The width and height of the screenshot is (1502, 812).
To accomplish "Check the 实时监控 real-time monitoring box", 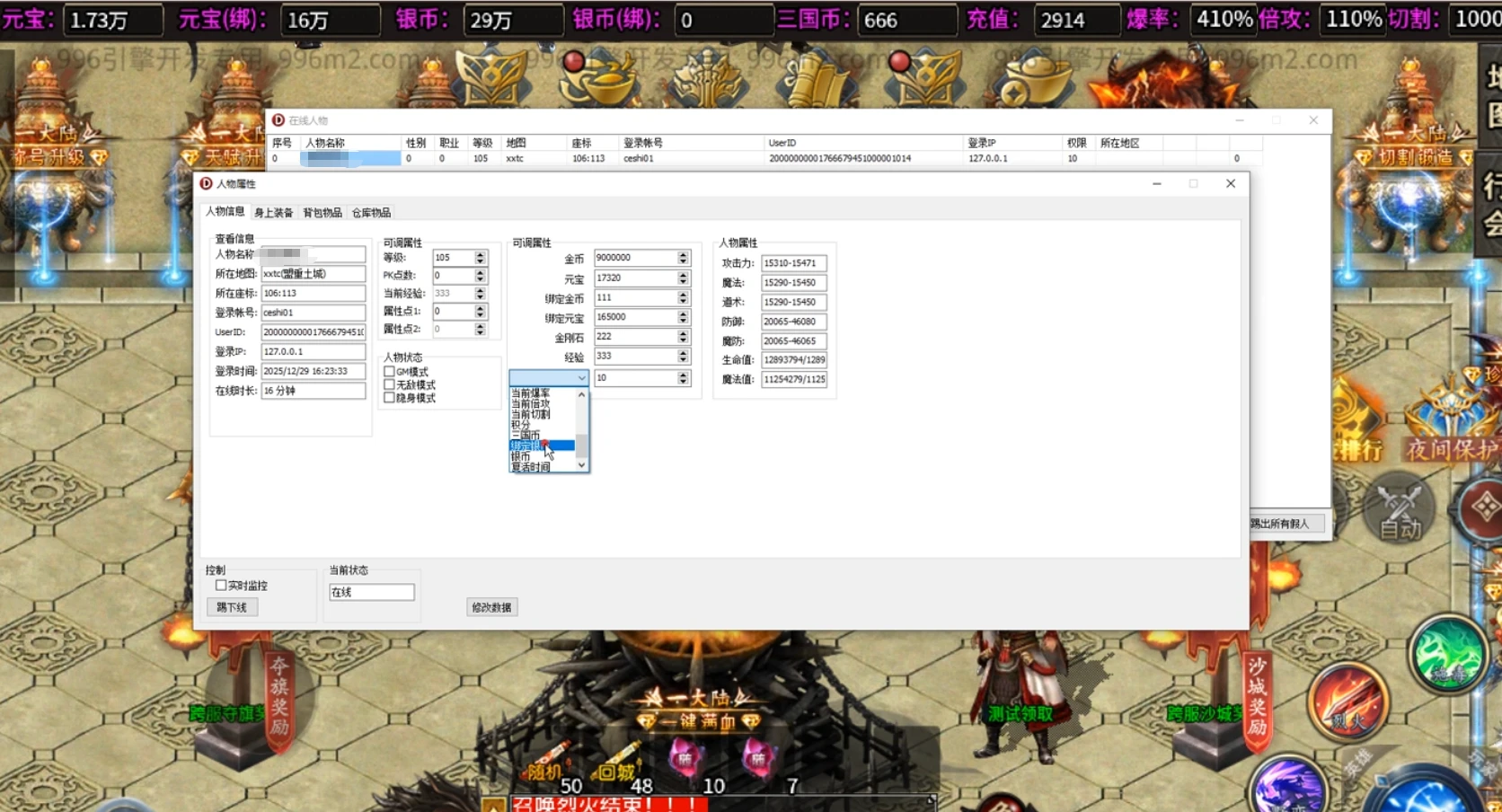I will (221, 586).
